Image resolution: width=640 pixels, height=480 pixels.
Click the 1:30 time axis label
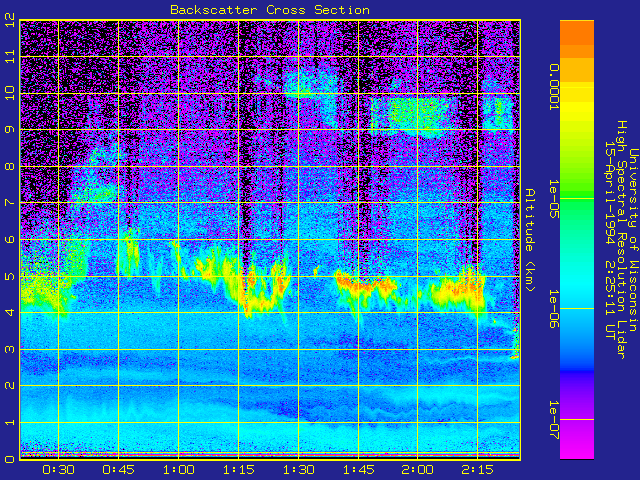point(298,470)
